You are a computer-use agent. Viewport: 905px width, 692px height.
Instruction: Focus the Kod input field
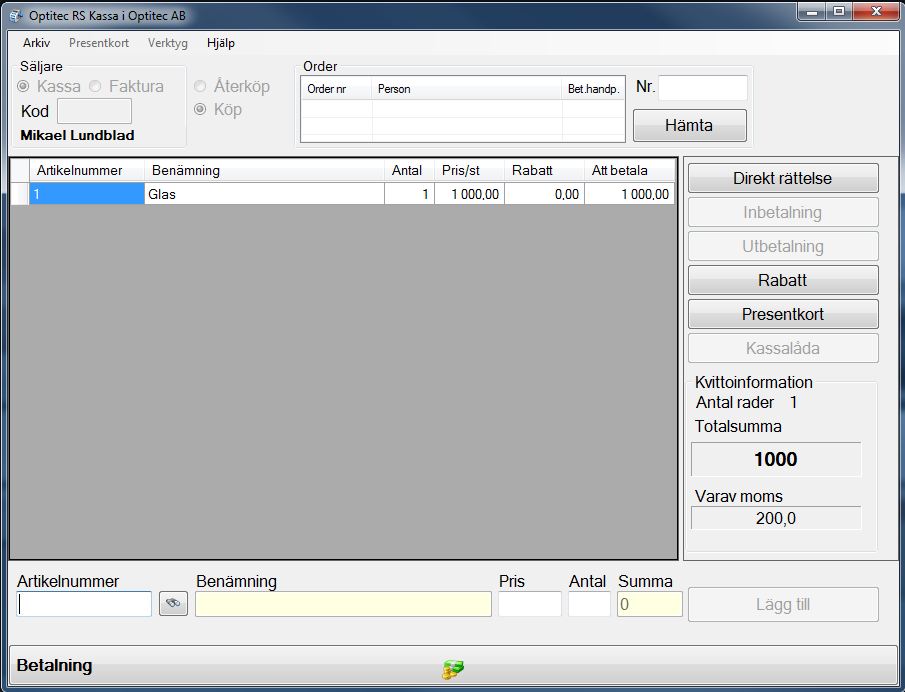(x=95, y=111)
